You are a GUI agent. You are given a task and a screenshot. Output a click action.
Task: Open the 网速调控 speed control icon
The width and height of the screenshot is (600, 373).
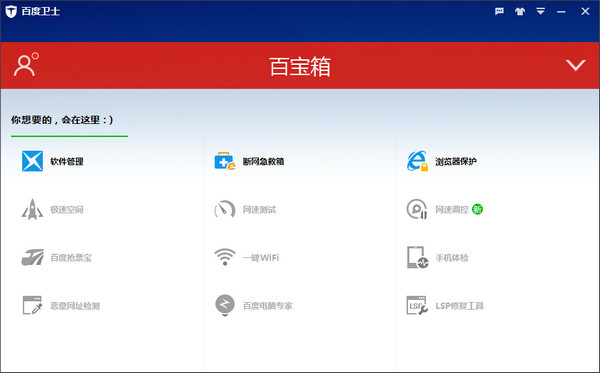point(417,209)
